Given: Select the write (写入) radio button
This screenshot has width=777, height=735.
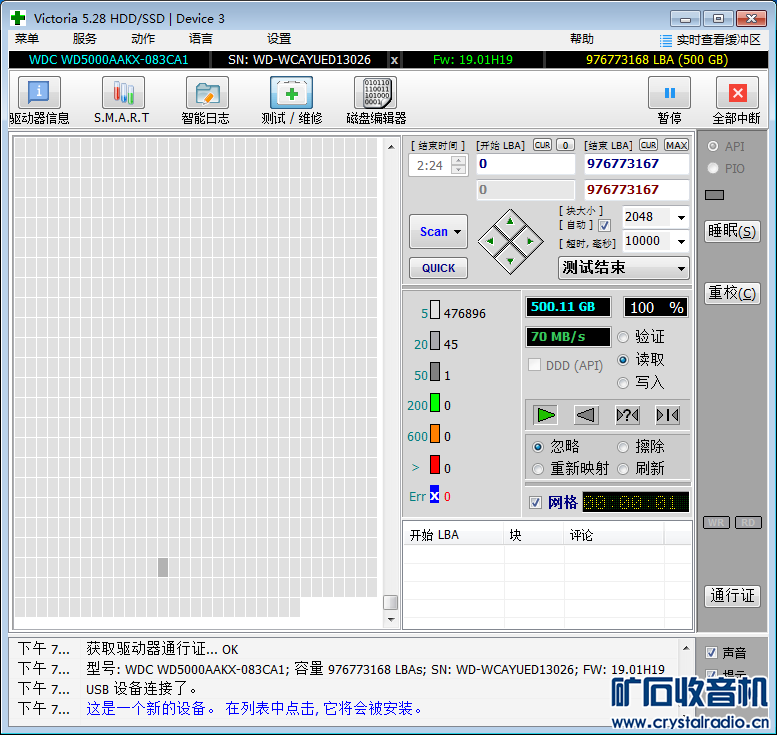Looking at the screenshot, I should 623,383.
